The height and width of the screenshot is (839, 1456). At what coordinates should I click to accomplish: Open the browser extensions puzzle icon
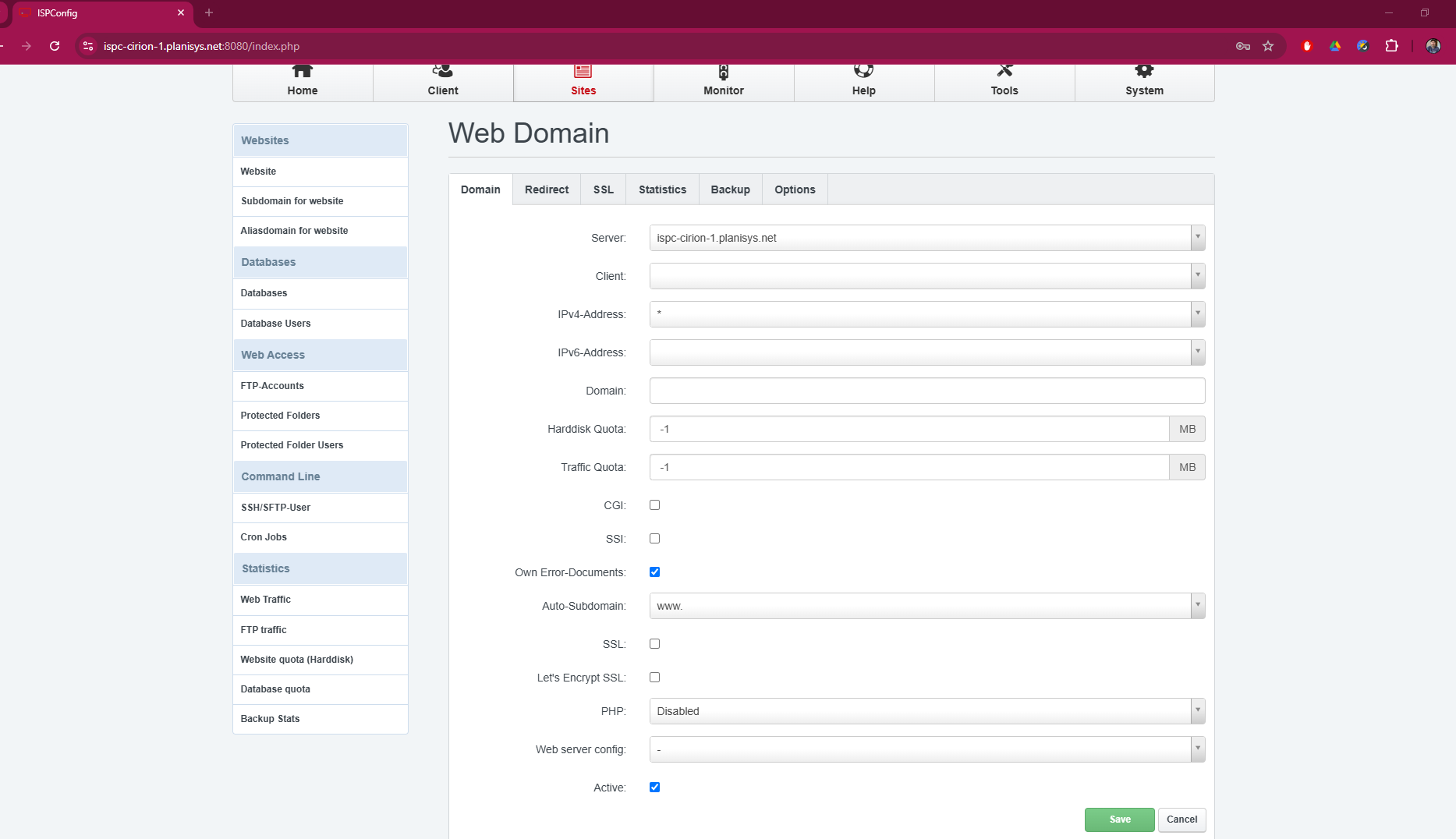(x=1391, y=46)
